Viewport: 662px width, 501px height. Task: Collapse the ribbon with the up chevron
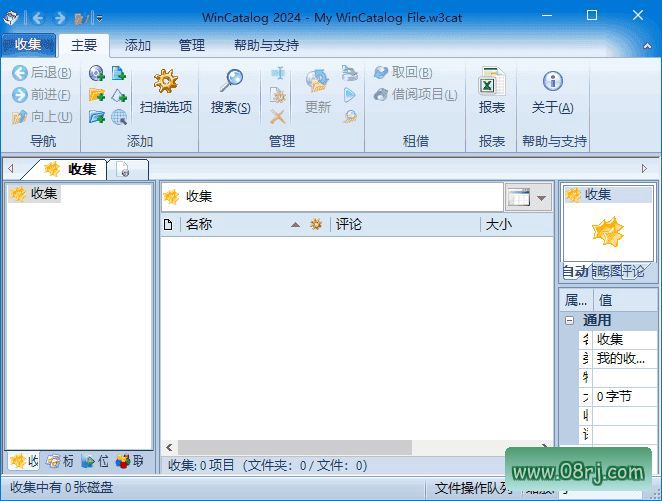[x=647, y=46]
